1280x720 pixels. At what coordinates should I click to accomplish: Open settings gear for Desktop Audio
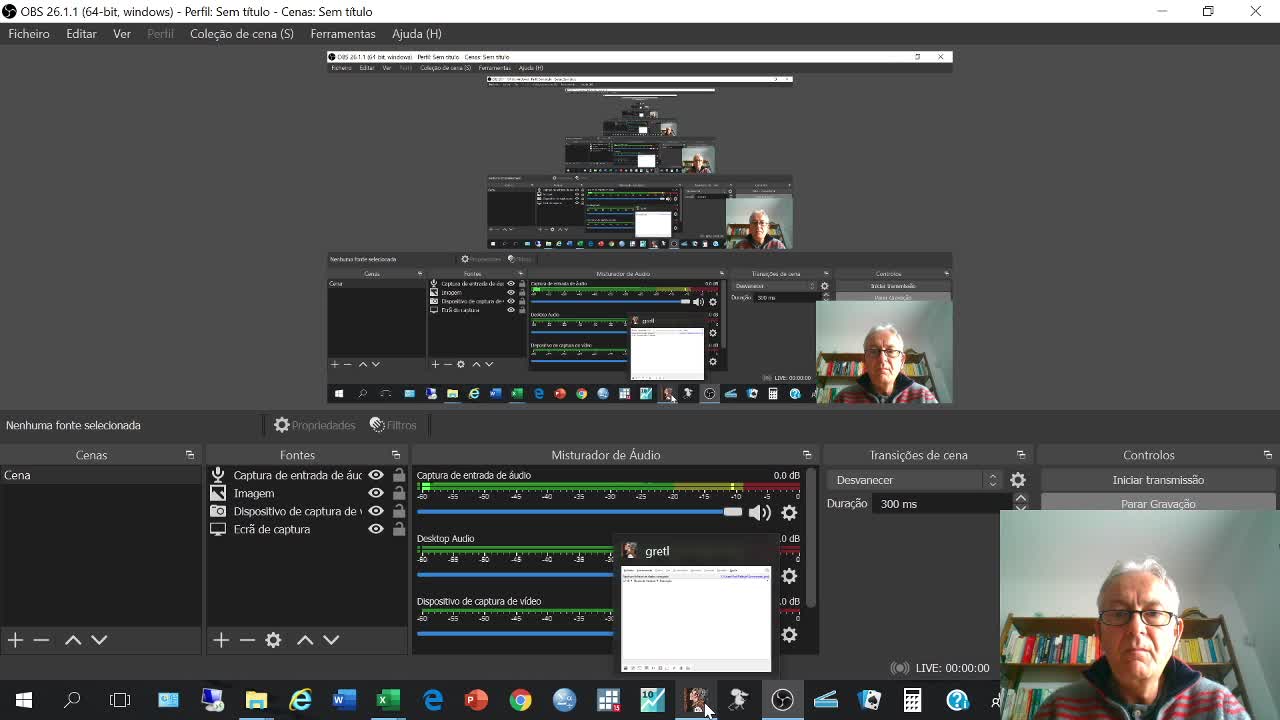pos(789,576)
